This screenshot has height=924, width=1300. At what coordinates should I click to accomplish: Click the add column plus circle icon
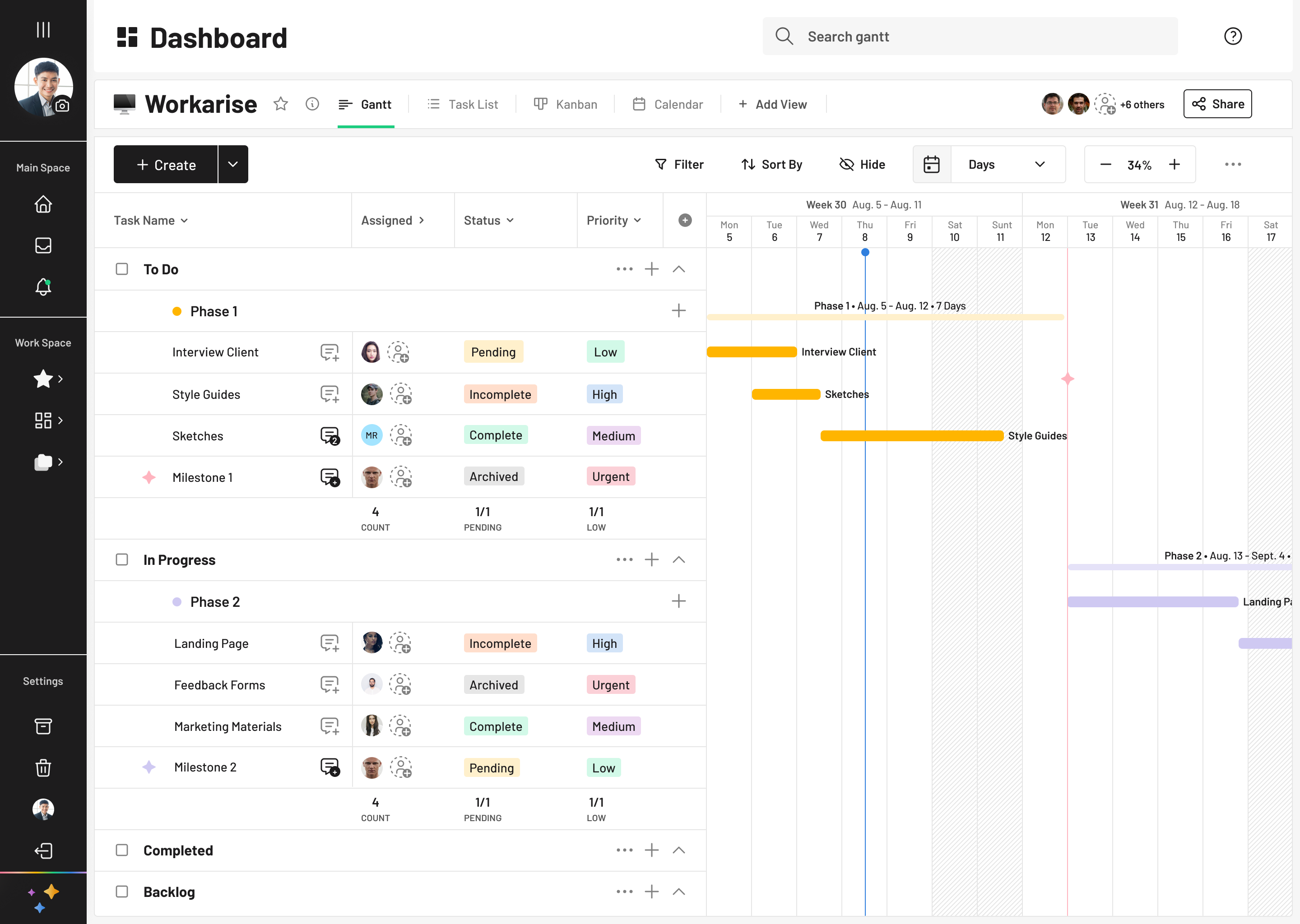pyautogui.click(x=685, y=220)
